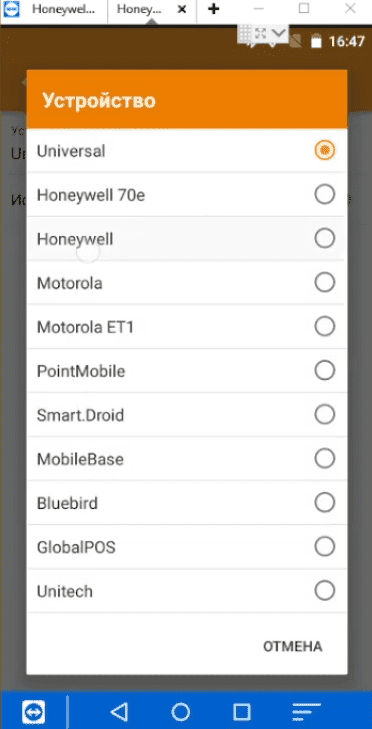The width and height of the screenshot is (372, 729).
Task: Open the grid icon in session toolbar
Action: point(246,33)
